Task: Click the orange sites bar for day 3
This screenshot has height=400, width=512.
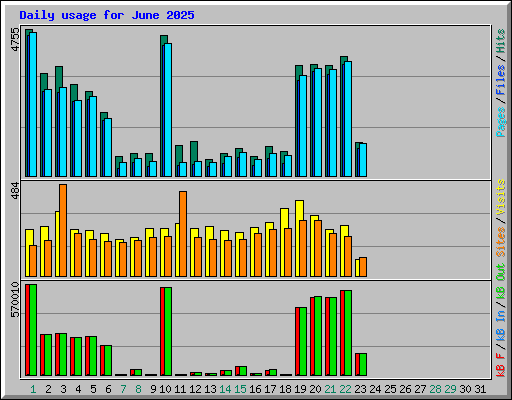Action: coord(63,230)
